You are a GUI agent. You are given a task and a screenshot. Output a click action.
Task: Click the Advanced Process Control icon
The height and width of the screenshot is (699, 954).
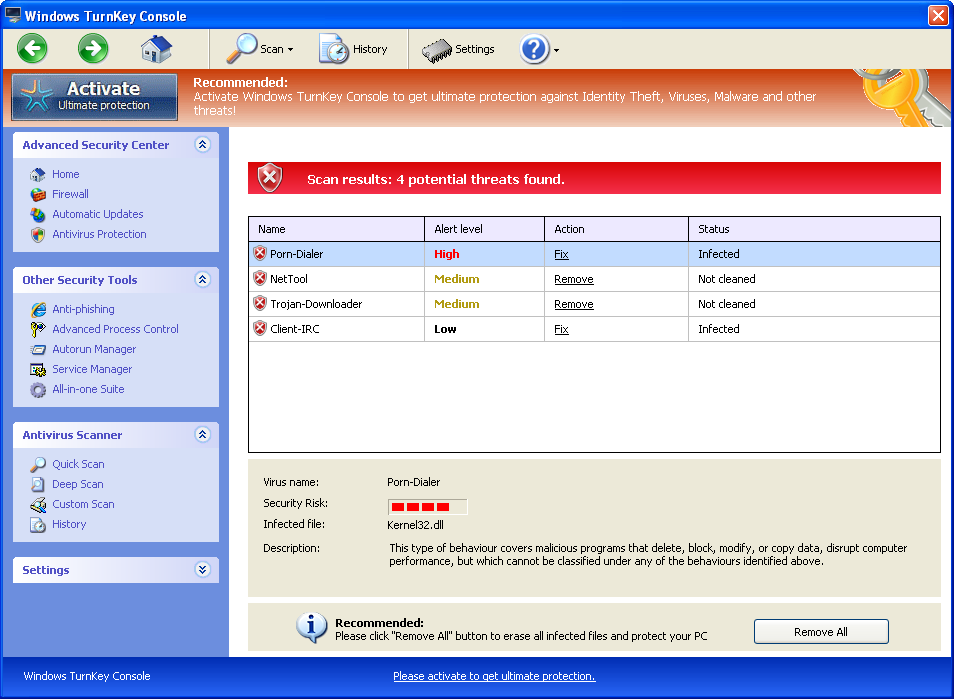coord(38,330)
